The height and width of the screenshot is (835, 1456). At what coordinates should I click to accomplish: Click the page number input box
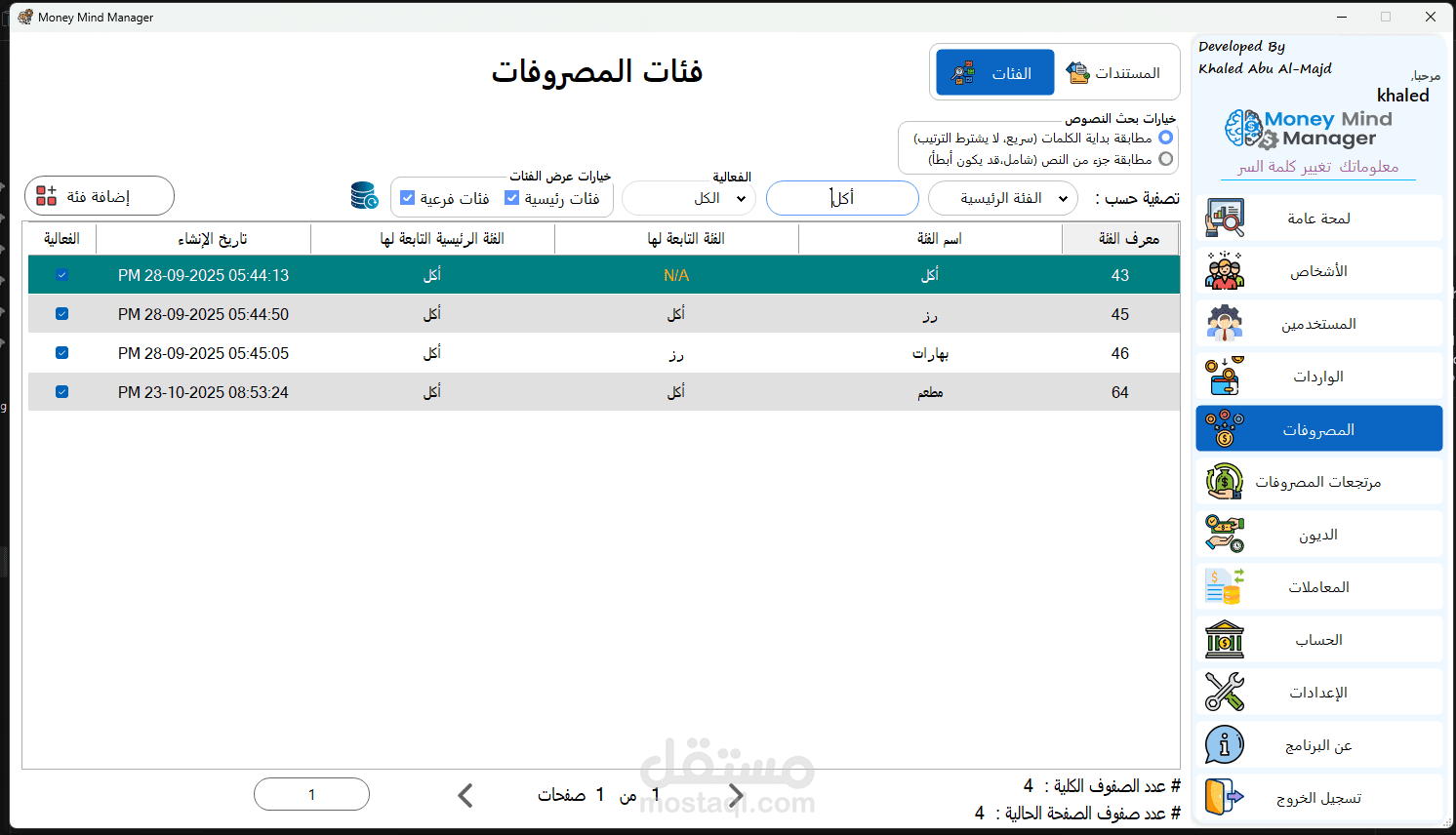311,794
